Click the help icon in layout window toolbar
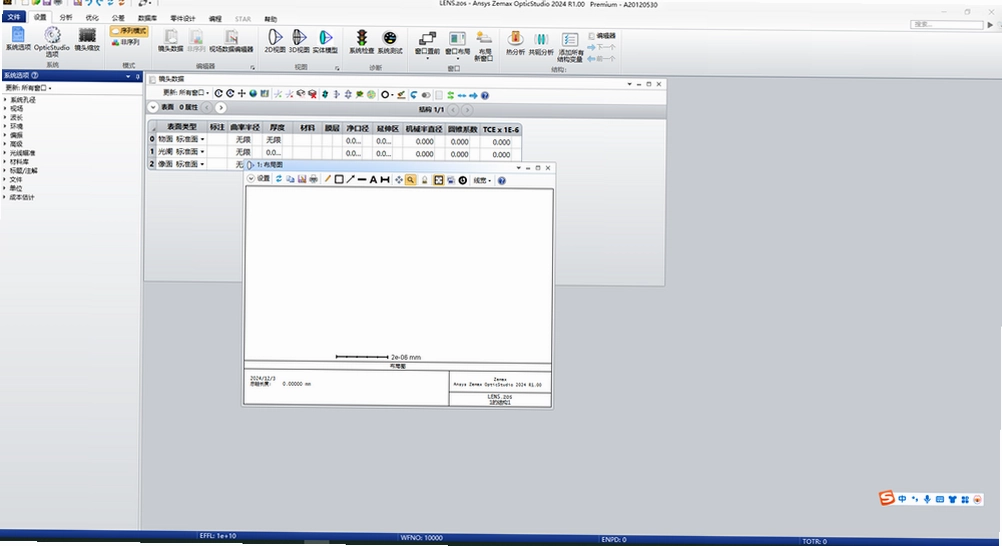 (502, 181)
